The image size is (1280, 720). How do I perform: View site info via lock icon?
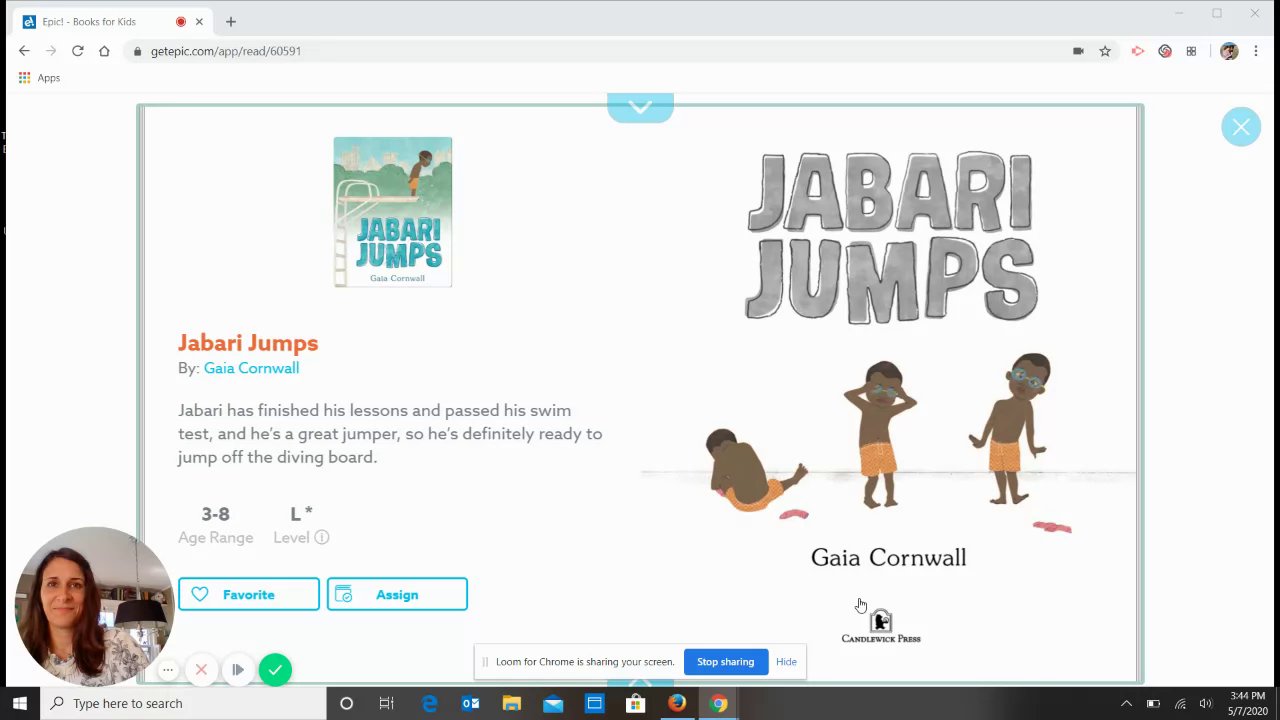point(137,51)
